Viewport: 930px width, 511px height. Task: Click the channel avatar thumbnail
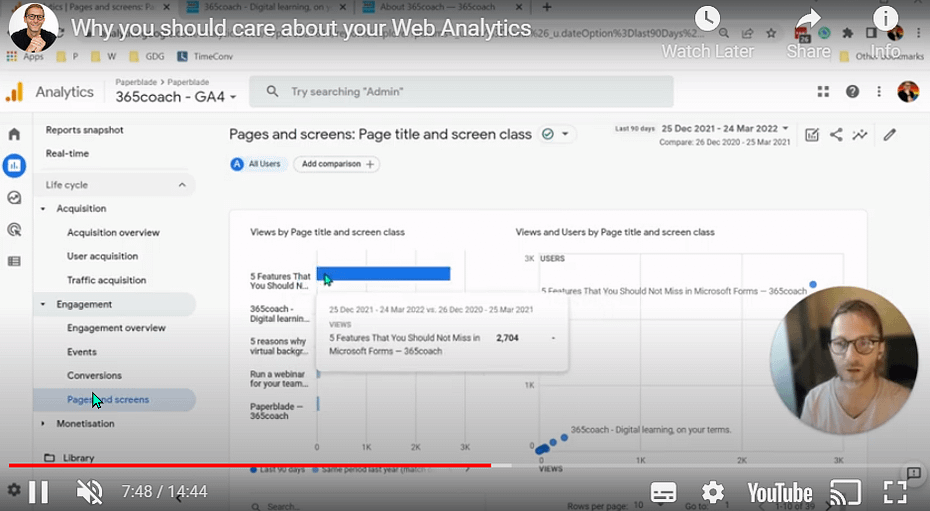(34, 27)
